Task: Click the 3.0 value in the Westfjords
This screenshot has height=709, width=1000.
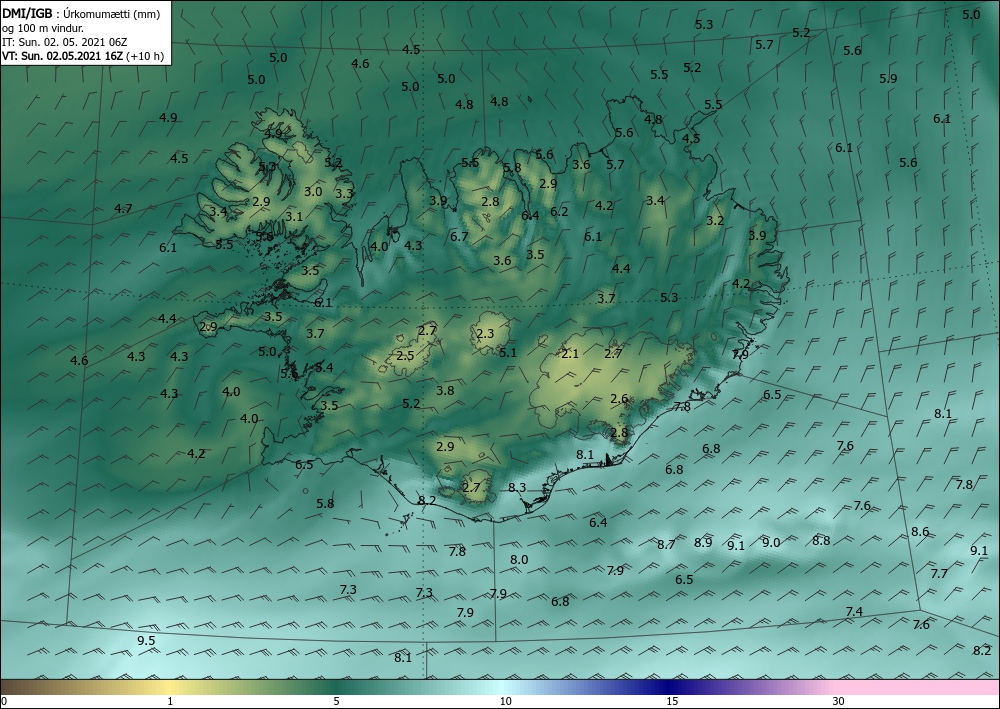Action: (x=313, y=191)
